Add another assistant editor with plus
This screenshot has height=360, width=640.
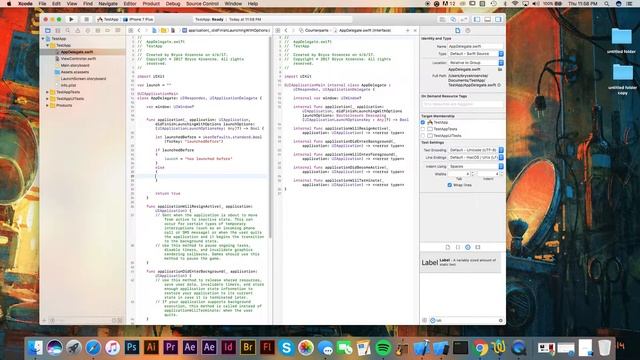point(407,31)
